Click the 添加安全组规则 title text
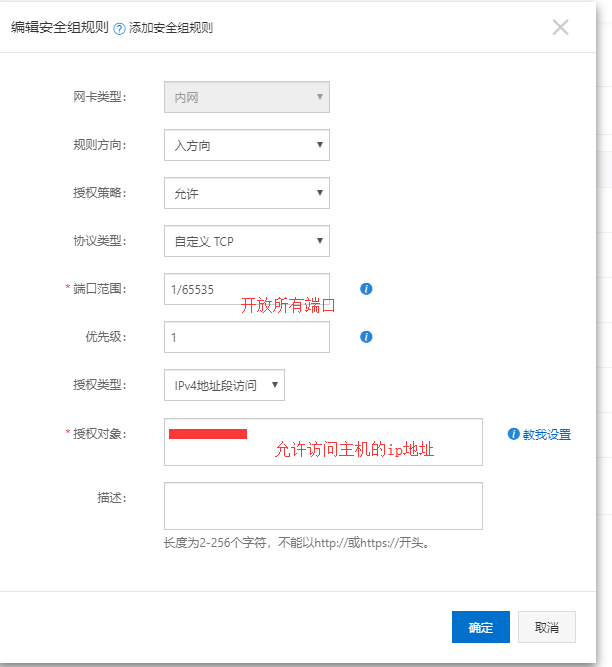This screenshot has width=612, height=667. [x=171, y=28]
